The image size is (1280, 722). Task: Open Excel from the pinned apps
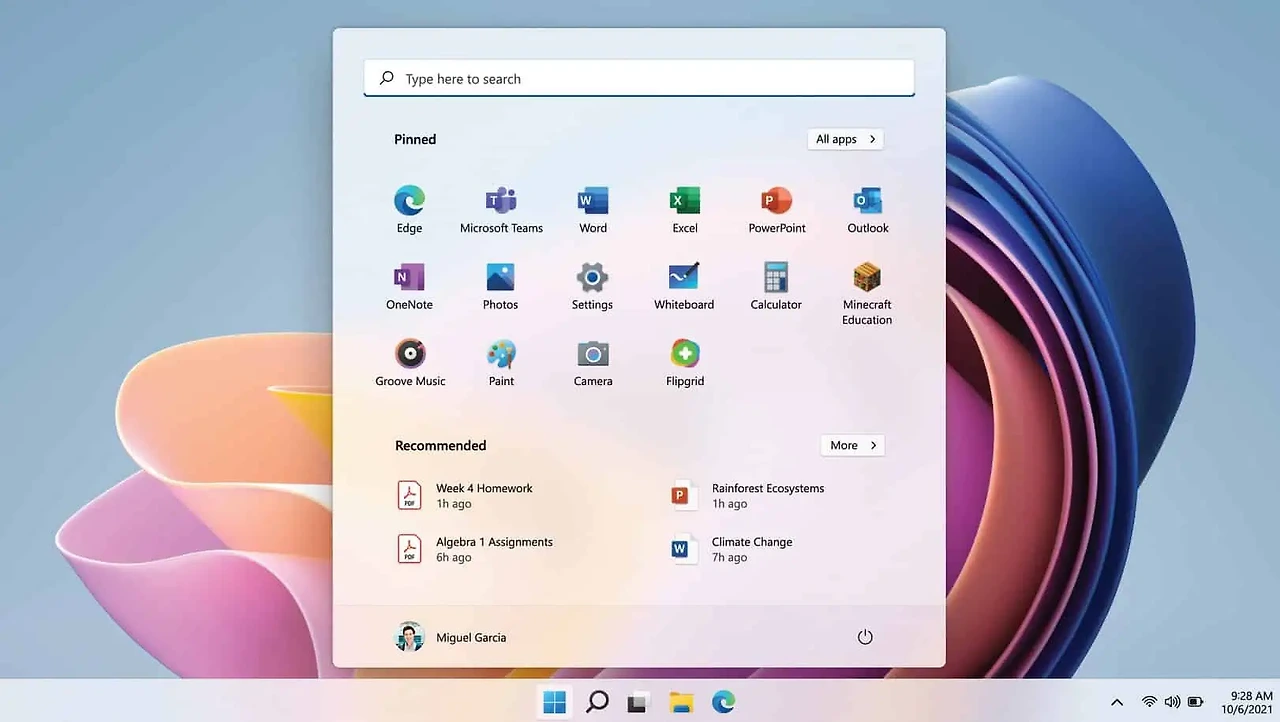click(x=685, y=209)
